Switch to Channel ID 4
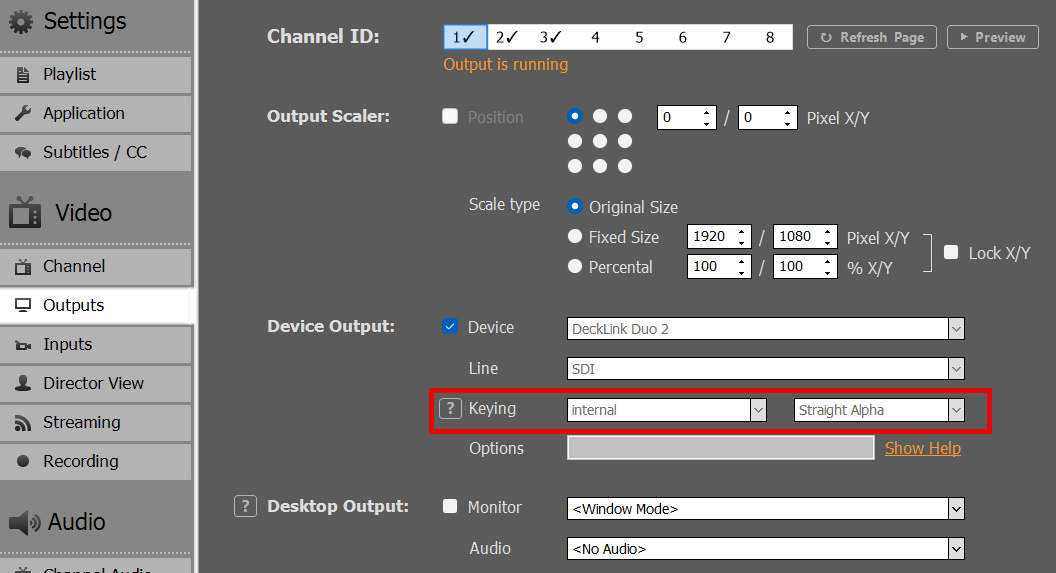The width and height of the screenshot is (1056, 573). (x=595, y=37)
